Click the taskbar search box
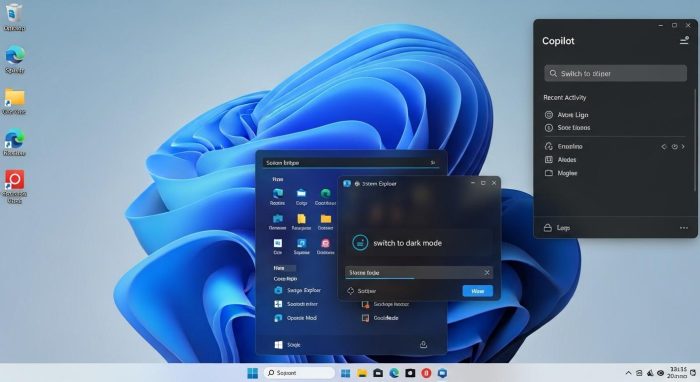The height and width of the screenshot is (382, 700). click(x=299, y=373)
